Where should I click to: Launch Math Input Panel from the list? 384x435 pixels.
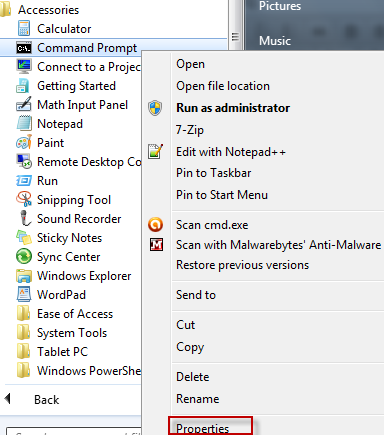tap(82, 105)
